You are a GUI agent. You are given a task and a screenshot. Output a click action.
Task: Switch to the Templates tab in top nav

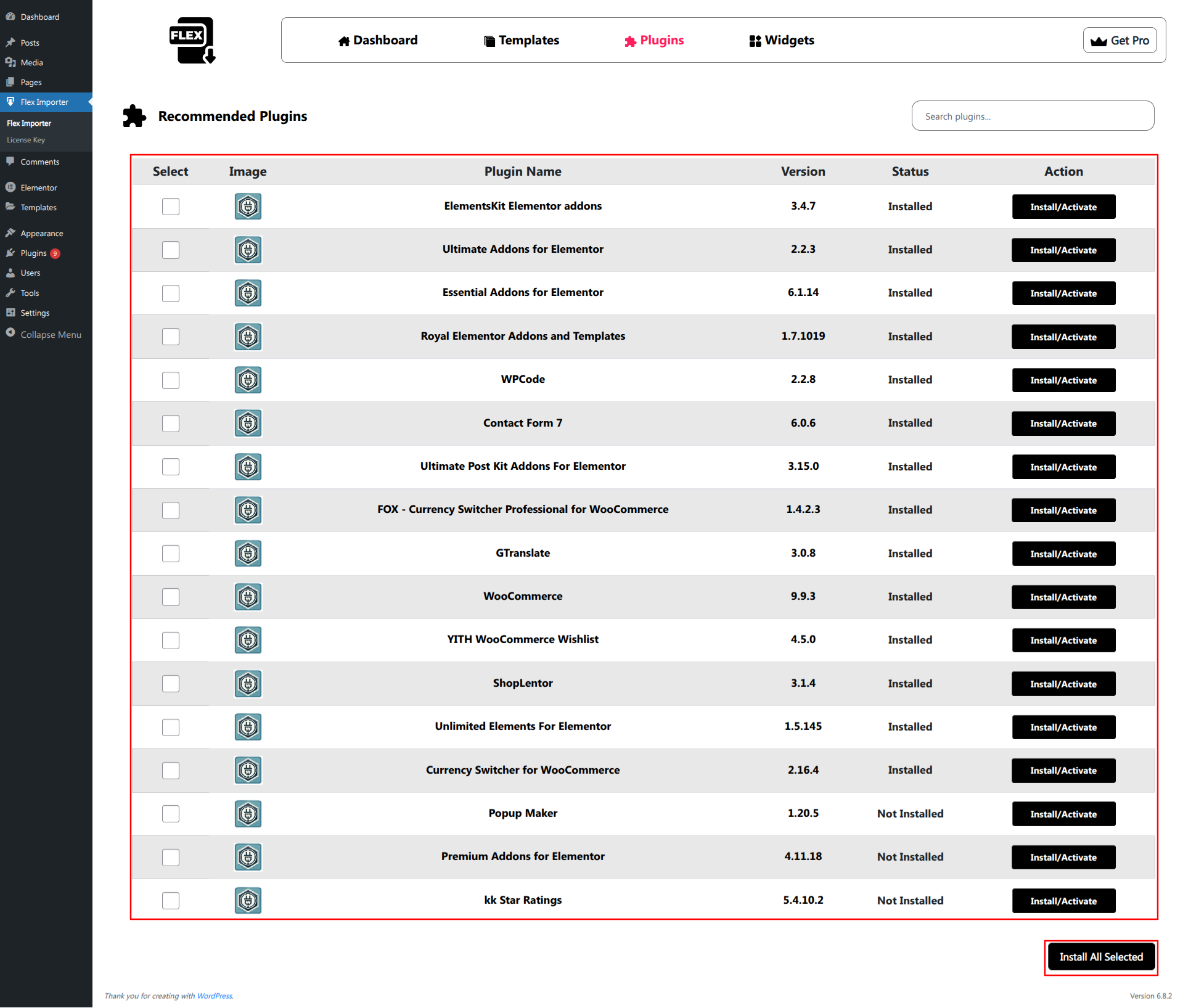point(522,40)
